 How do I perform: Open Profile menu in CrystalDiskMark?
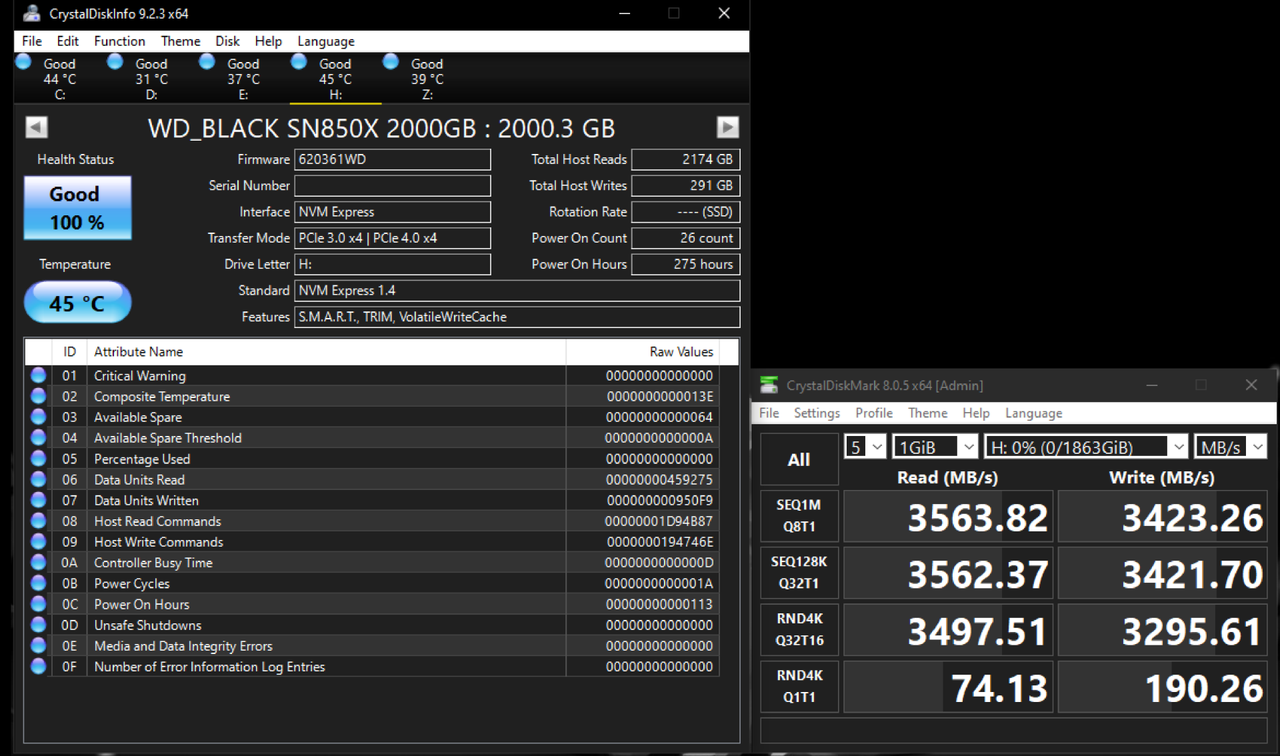[x=874, y=413]
